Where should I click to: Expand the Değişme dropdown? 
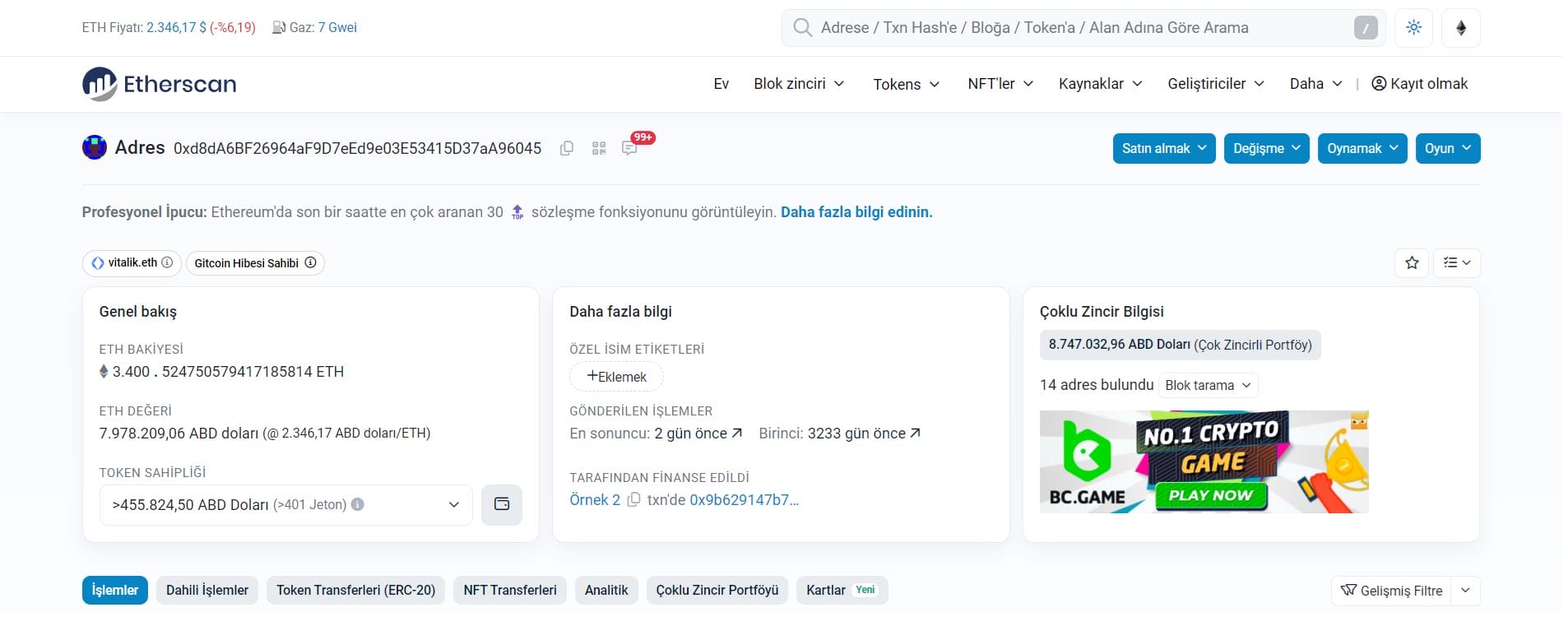pyautogui.click(x=1267, y=148)
